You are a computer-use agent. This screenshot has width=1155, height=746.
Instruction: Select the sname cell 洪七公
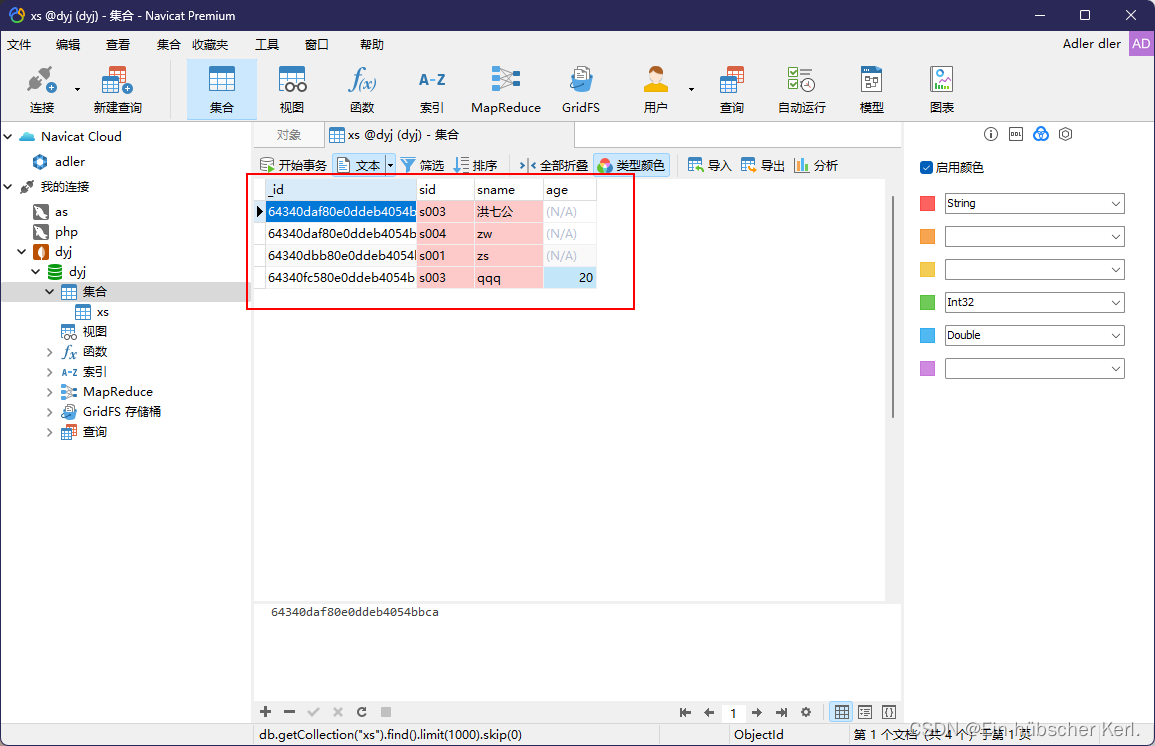click(x=508, y=212)
